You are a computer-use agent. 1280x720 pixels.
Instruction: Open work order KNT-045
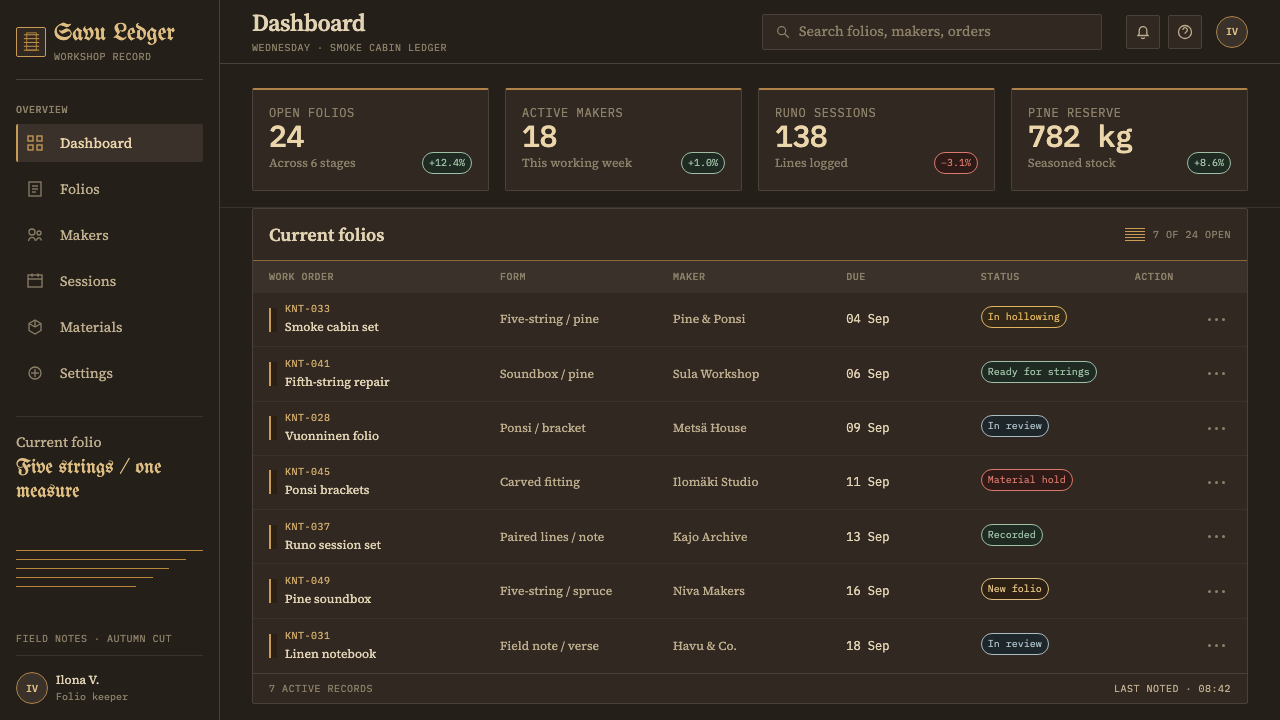tap(307, 472)
